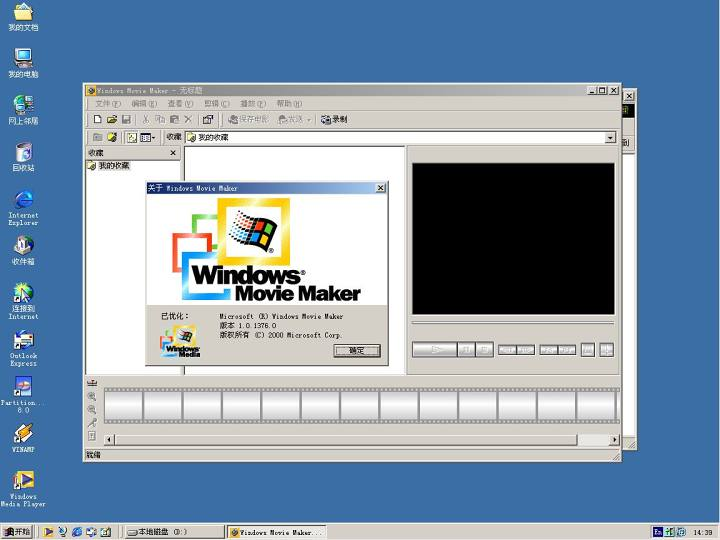Click the Paste toolbar icon
This screenshot has width=720, height=540.
[x=174, y=119]
